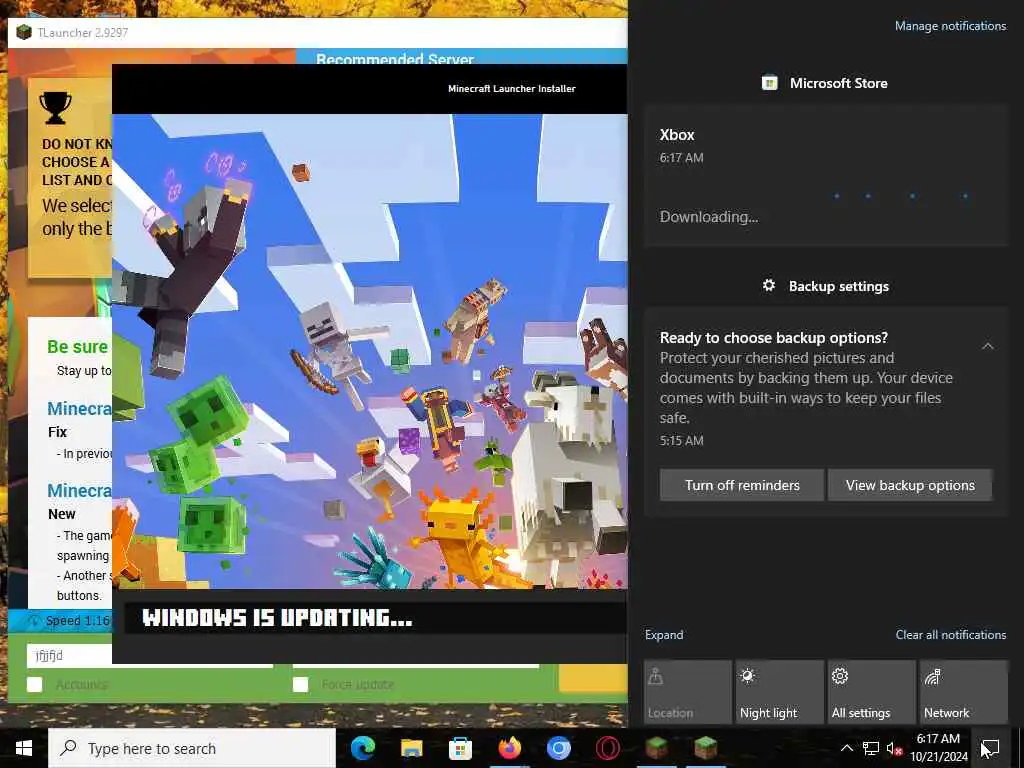Toggle Night light quick action

click(x=780, y=692)
